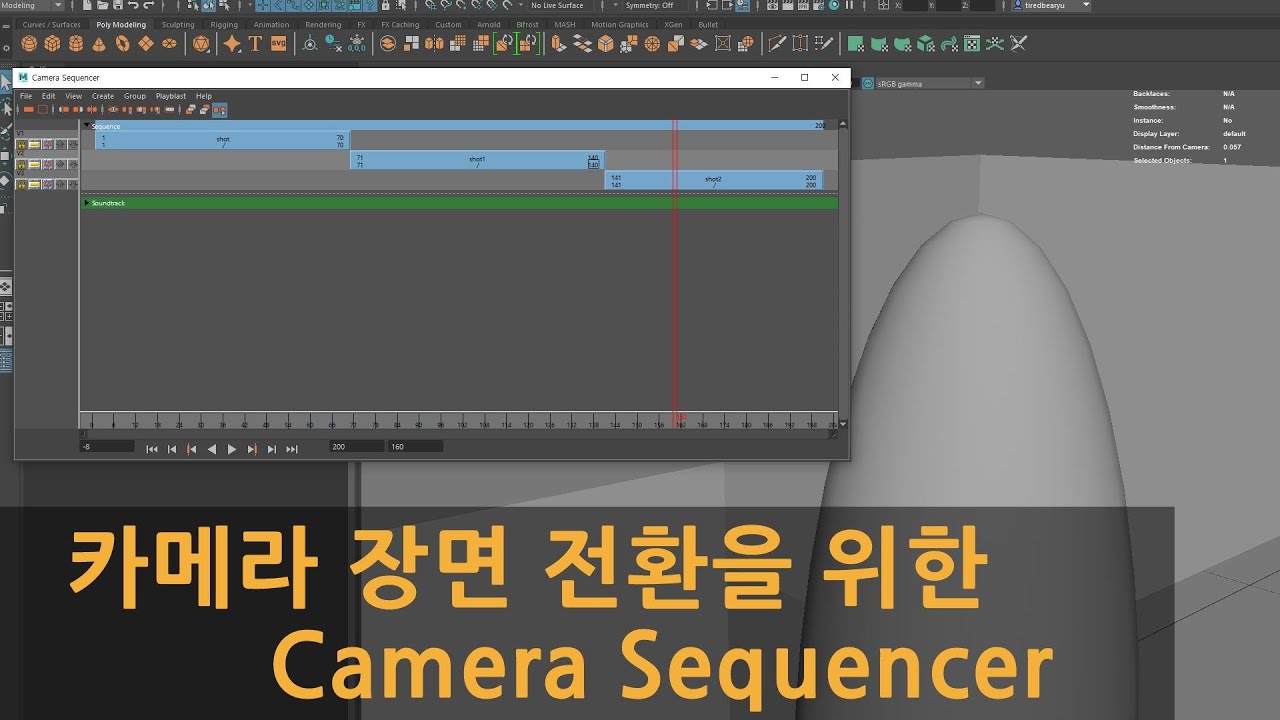Open Sequencer File menu
Screen dimensions: 1280x720
[x=26, y=96]
